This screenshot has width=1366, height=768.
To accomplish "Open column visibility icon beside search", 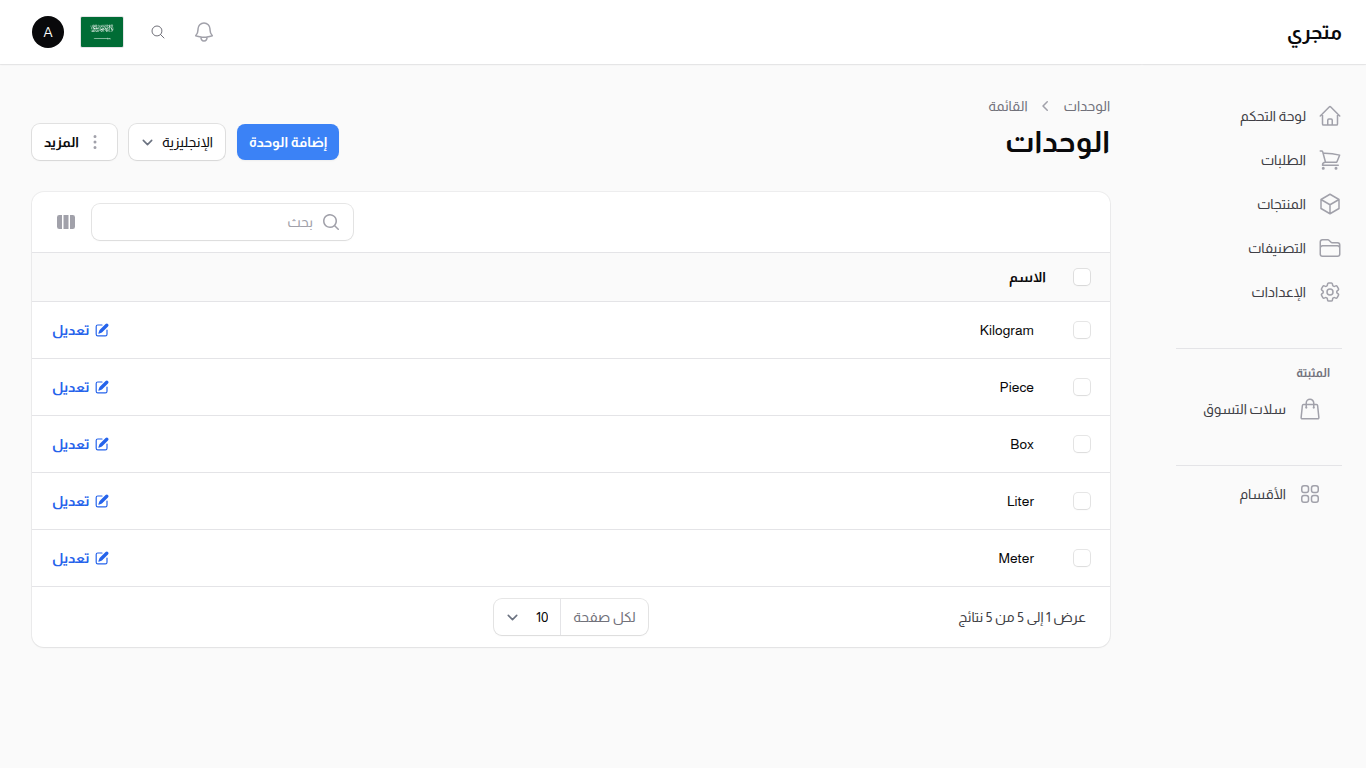I will pos(65,221).
